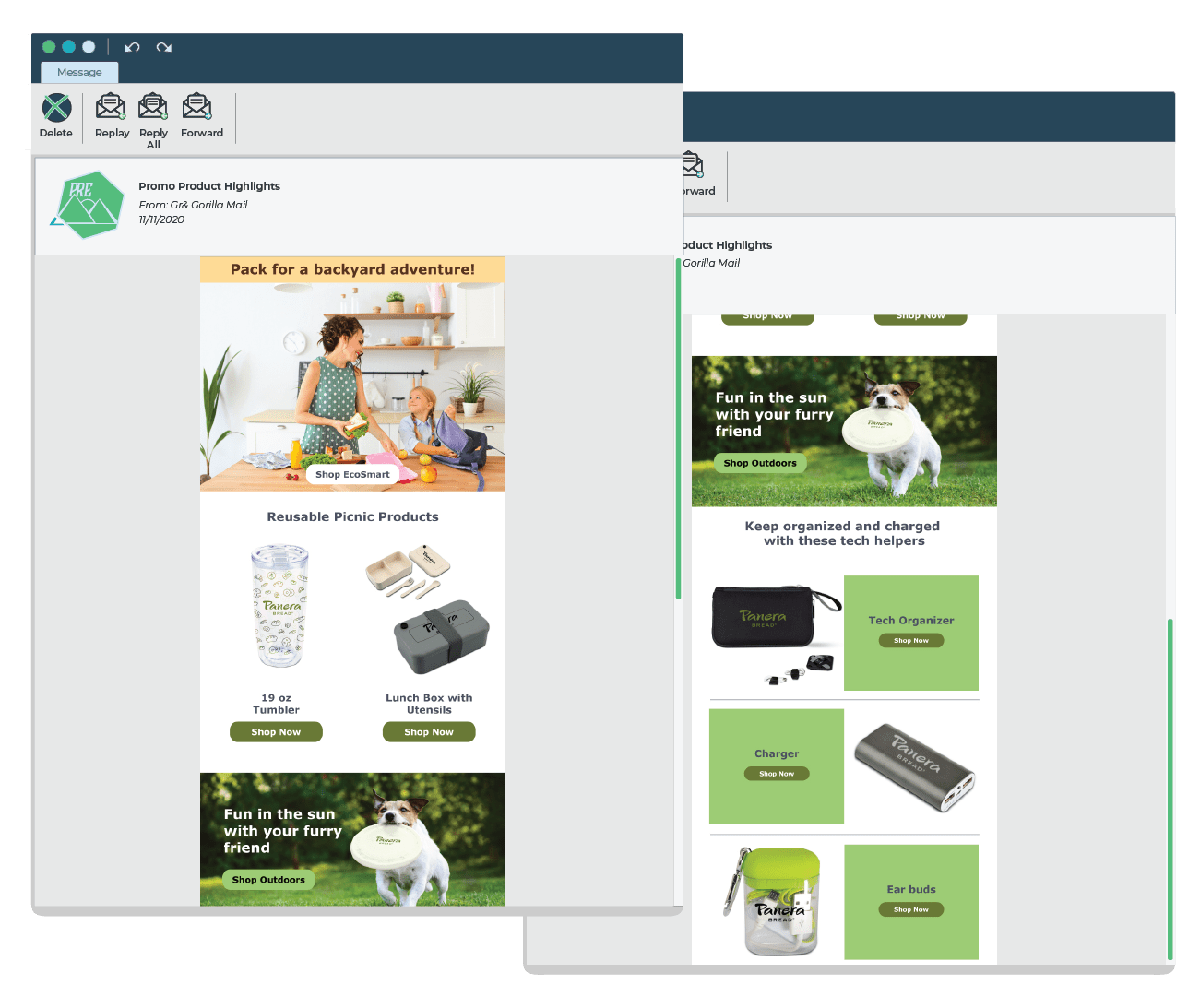Click the Delete icon in front window
This screenshot has width=1200, height=1008.
tap(56, 108)
